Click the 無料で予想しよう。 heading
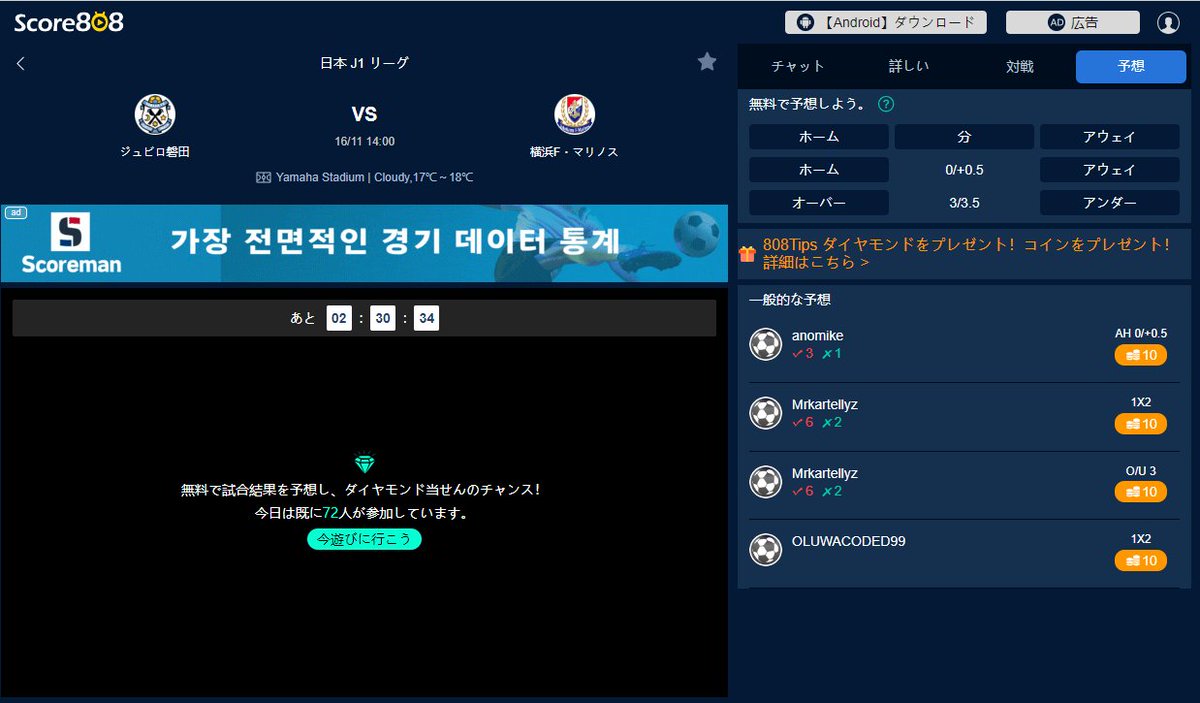 pyautogui.click(x=809, y=104)
